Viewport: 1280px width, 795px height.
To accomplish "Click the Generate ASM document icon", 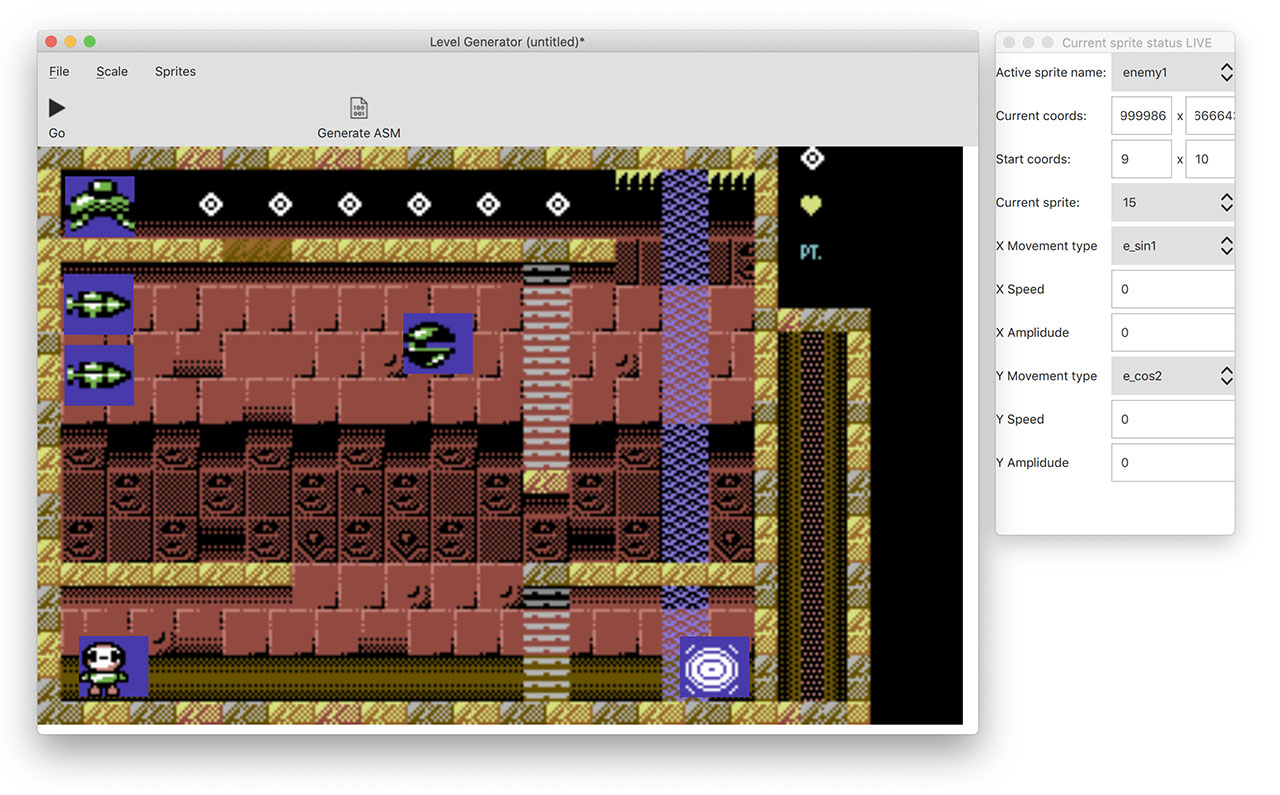I will (x=358, y=108).
